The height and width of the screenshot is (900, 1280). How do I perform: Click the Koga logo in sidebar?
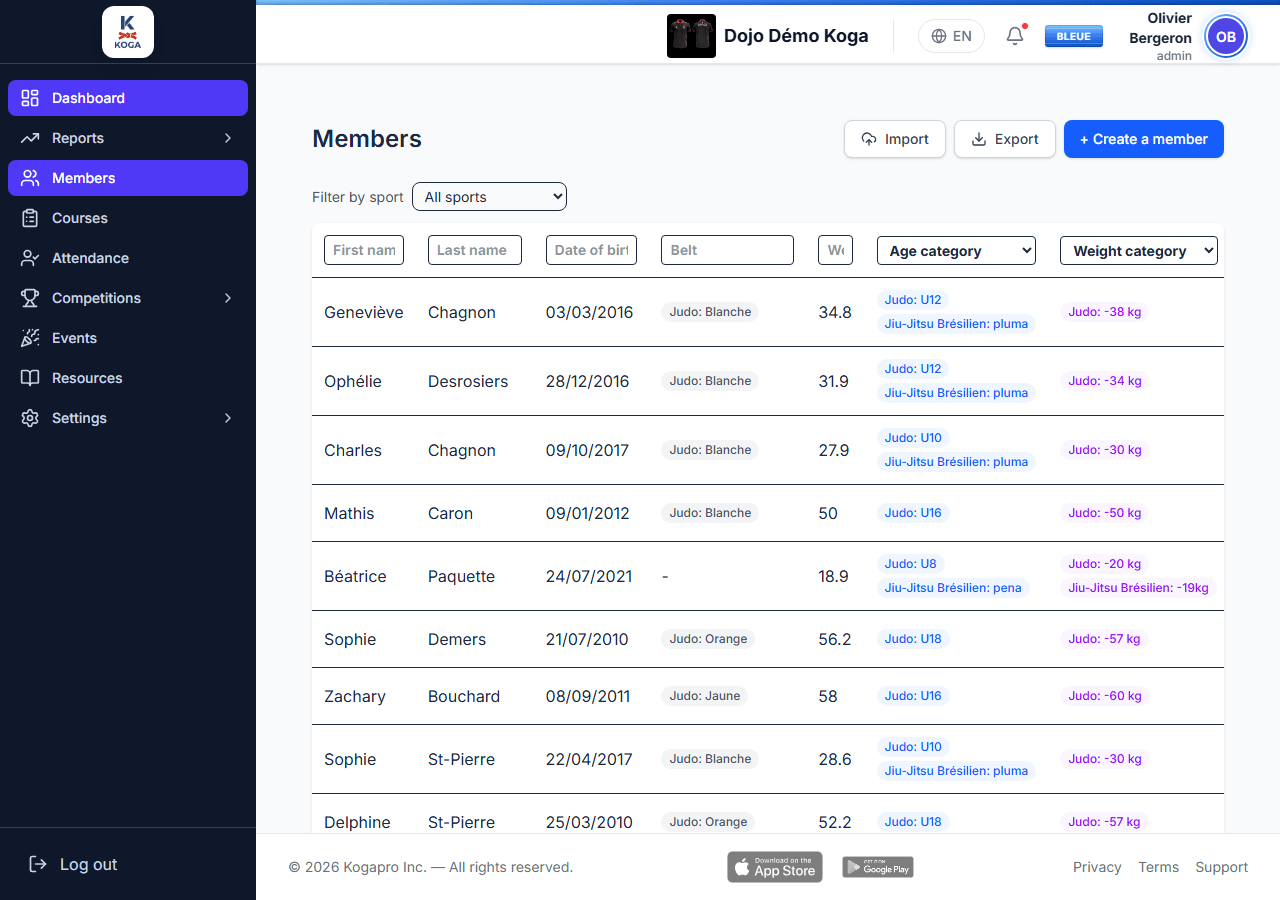[128, 32]
